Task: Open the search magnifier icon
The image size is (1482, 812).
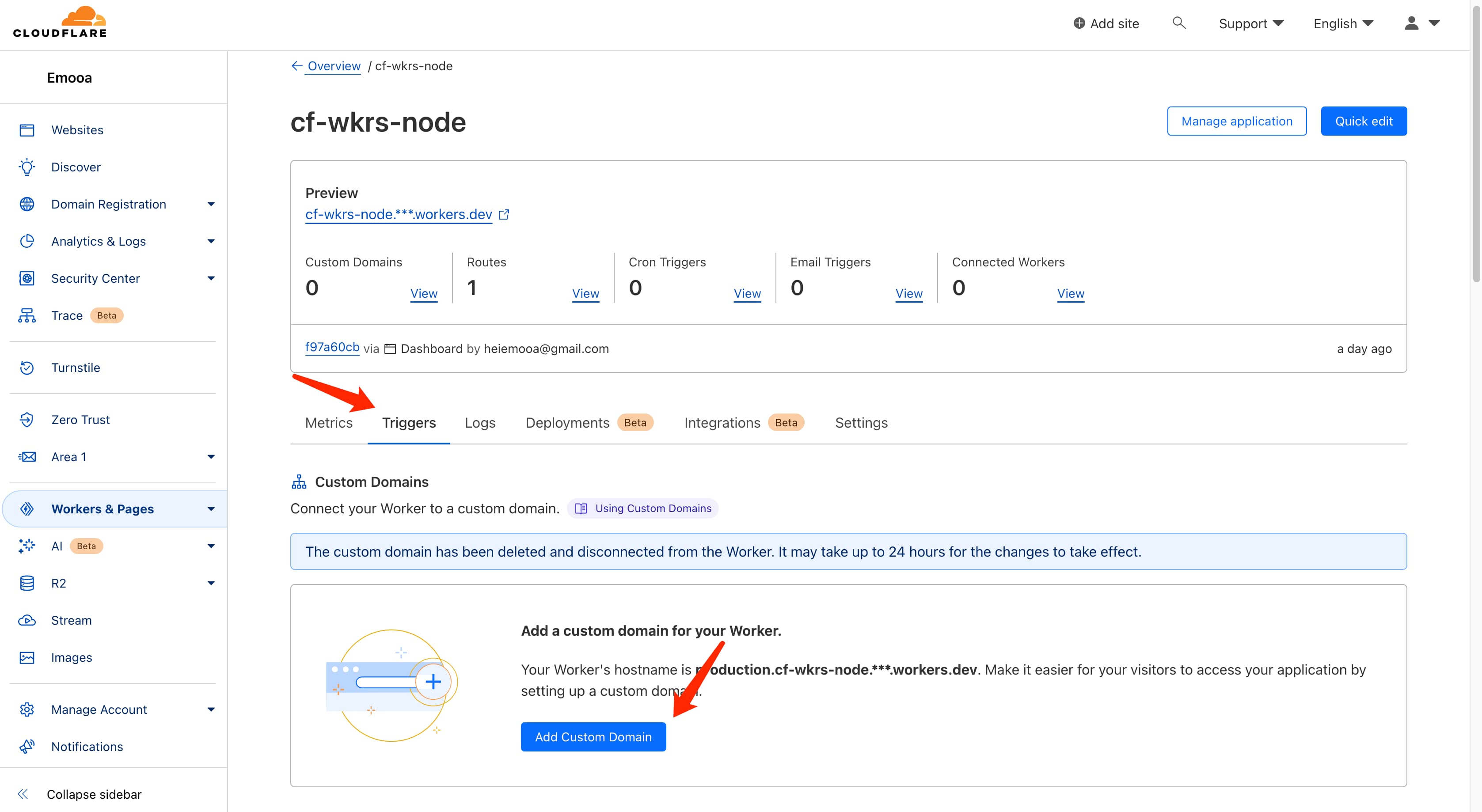Action: point(1179,23)
